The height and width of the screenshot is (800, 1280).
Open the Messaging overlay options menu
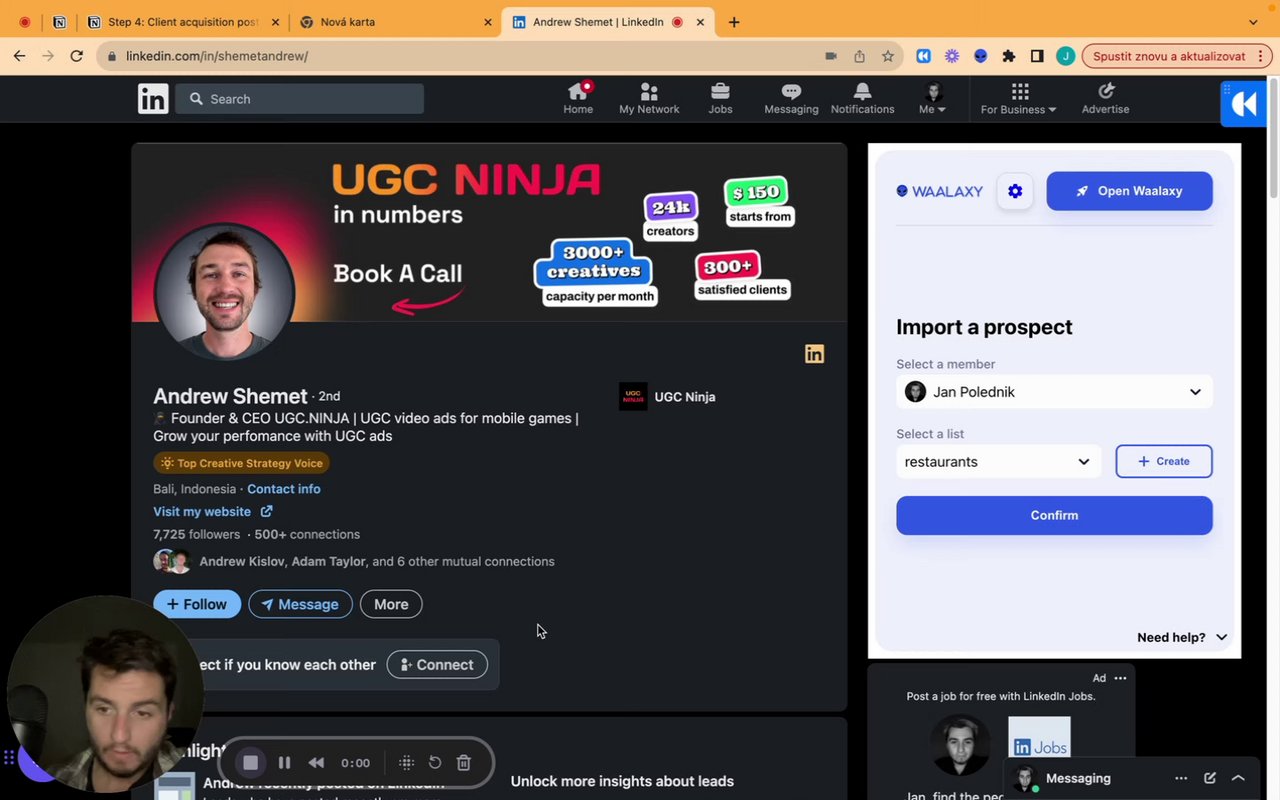tap(1181, 778)
